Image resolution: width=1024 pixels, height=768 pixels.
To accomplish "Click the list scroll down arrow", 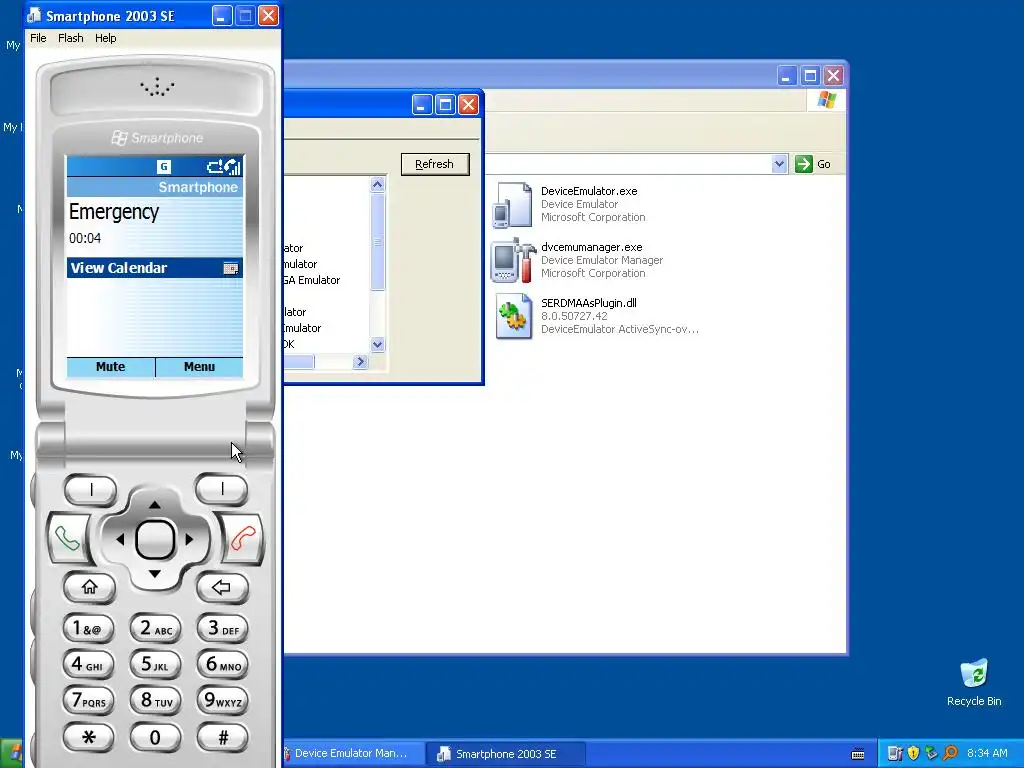I will (377, 344).
